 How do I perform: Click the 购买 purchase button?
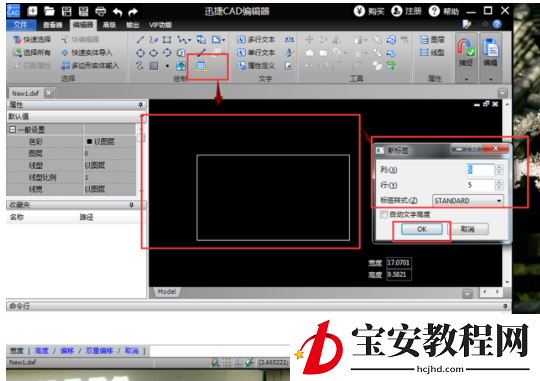[x=369, y=11]
